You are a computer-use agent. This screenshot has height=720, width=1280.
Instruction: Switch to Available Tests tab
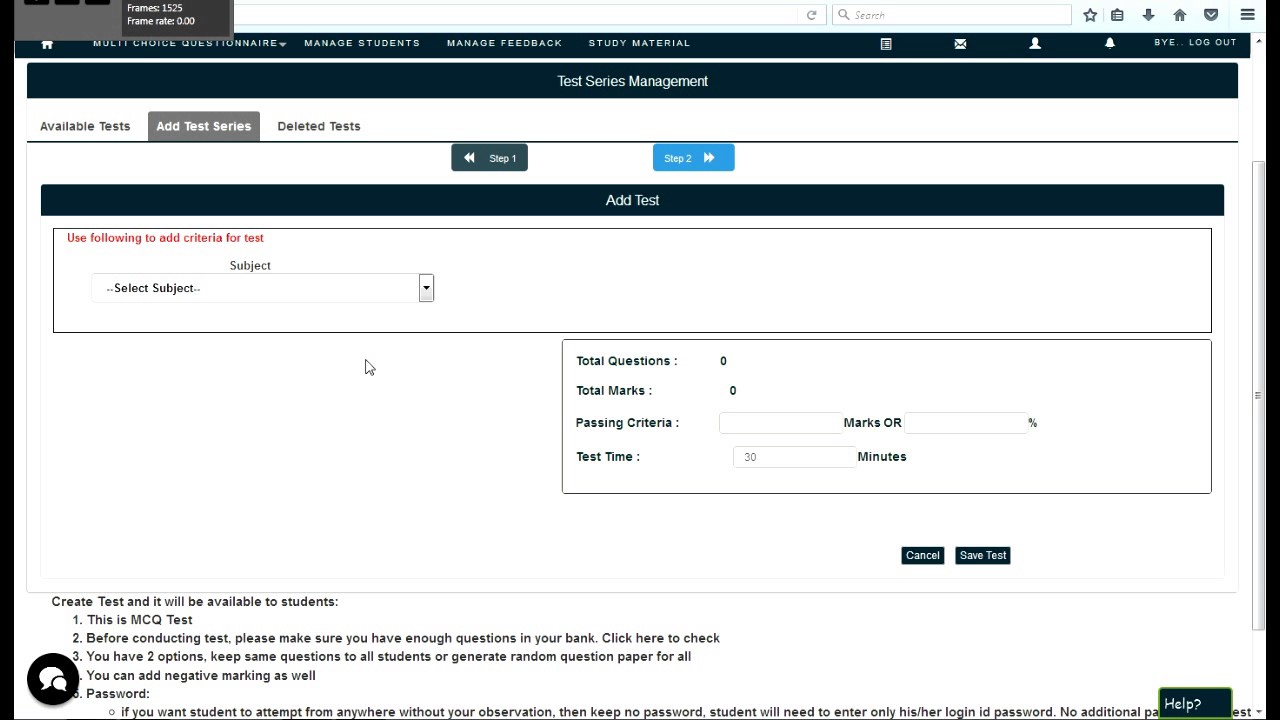(85, 126)
